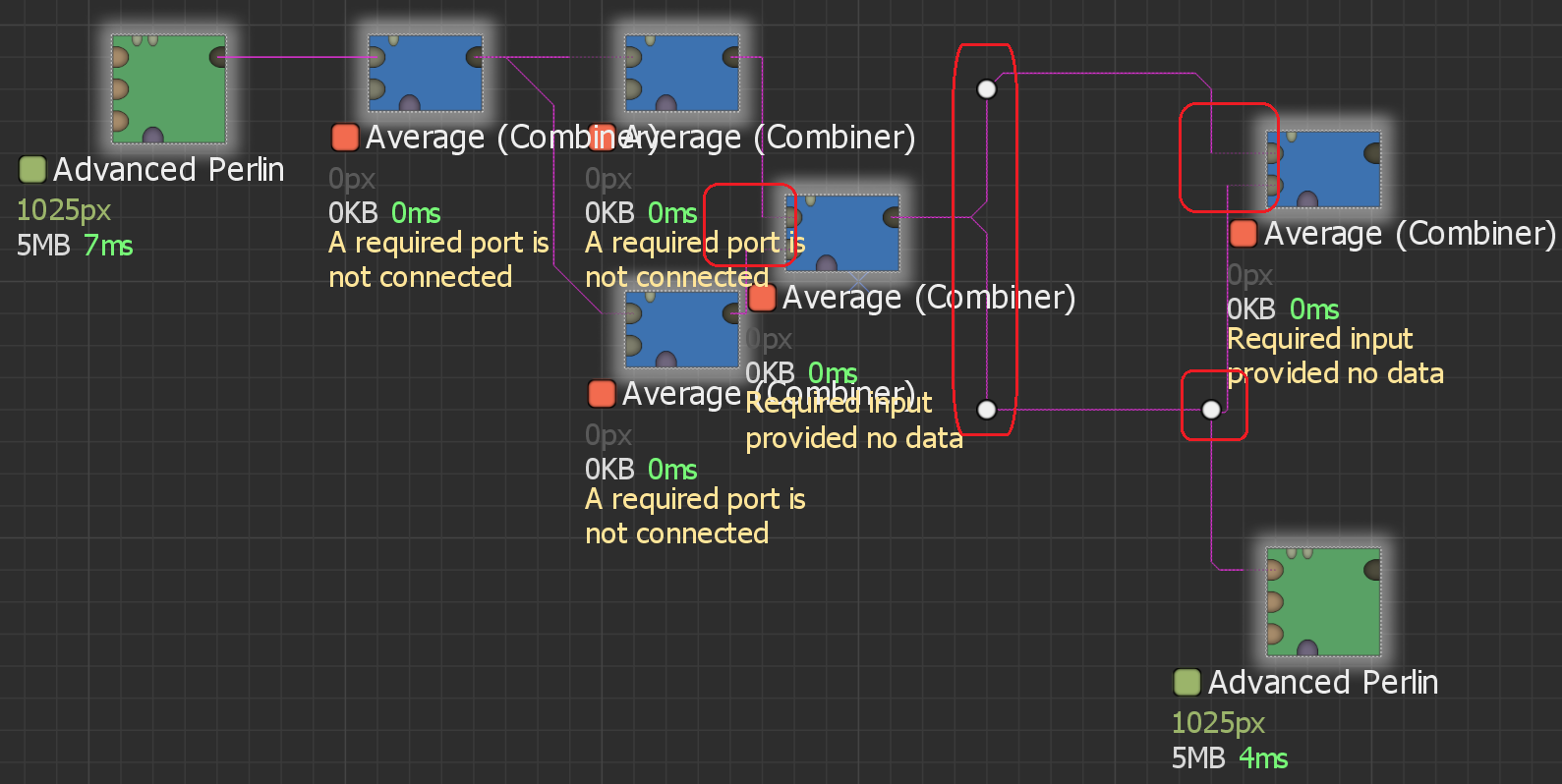Viewport: 1562px width, 784px height.
Task: Select the leftmost Average (Combiner) node thumbnail
Action: 425,74
